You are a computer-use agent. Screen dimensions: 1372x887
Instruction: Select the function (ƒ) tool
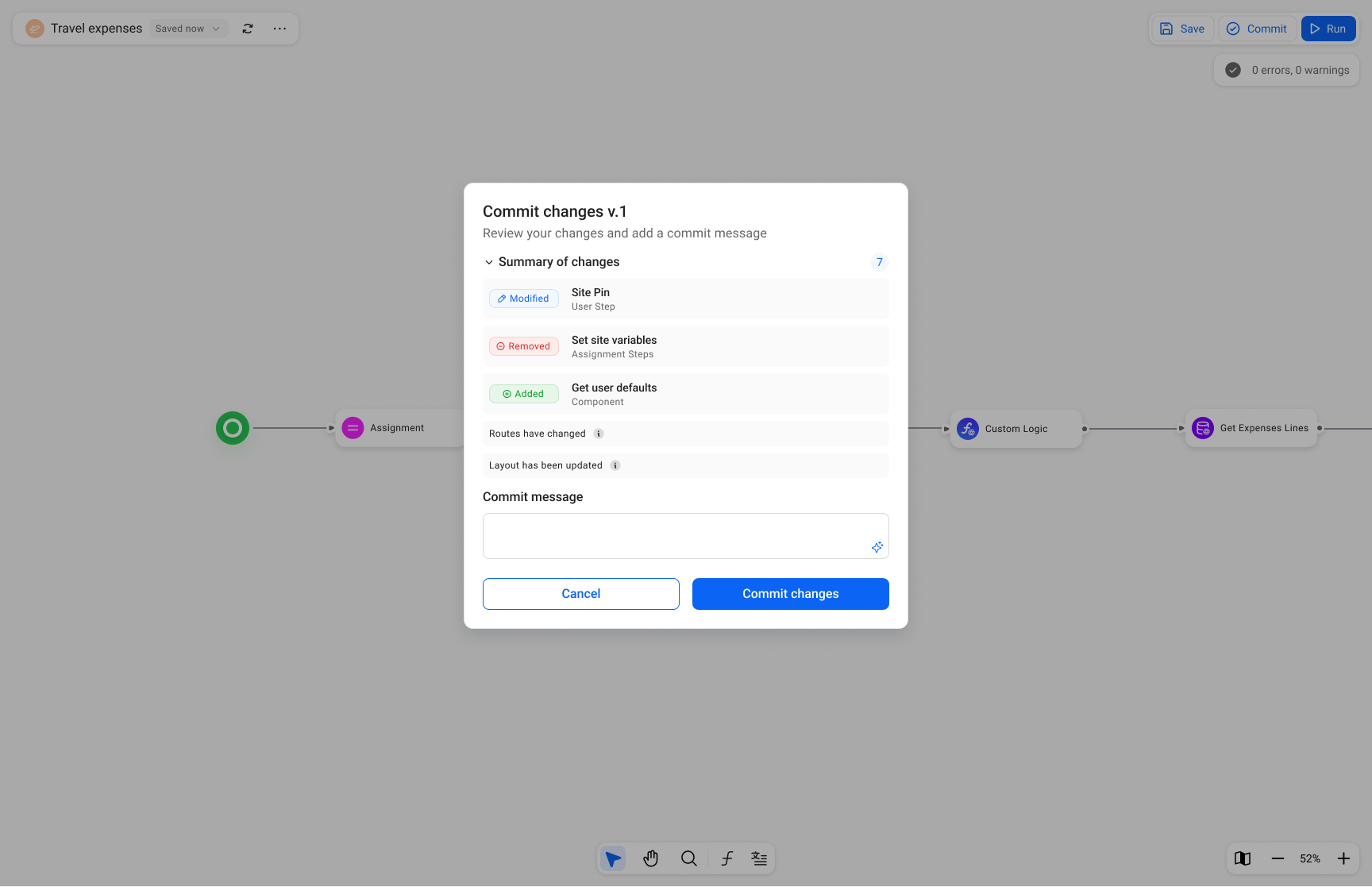pyautogui.click(x=726, y=858)
